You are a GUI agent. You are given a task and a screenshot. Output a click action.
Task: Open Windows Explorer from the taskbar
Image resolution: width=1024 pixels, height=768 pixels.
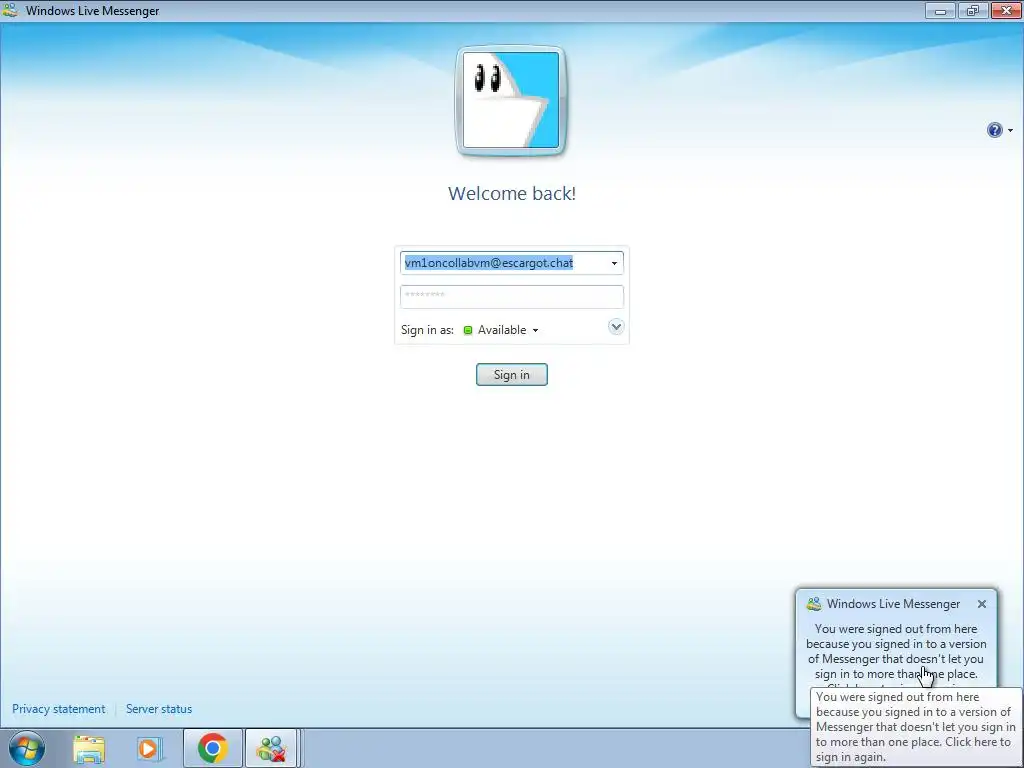pyautogui.click(x=89, y=748)
